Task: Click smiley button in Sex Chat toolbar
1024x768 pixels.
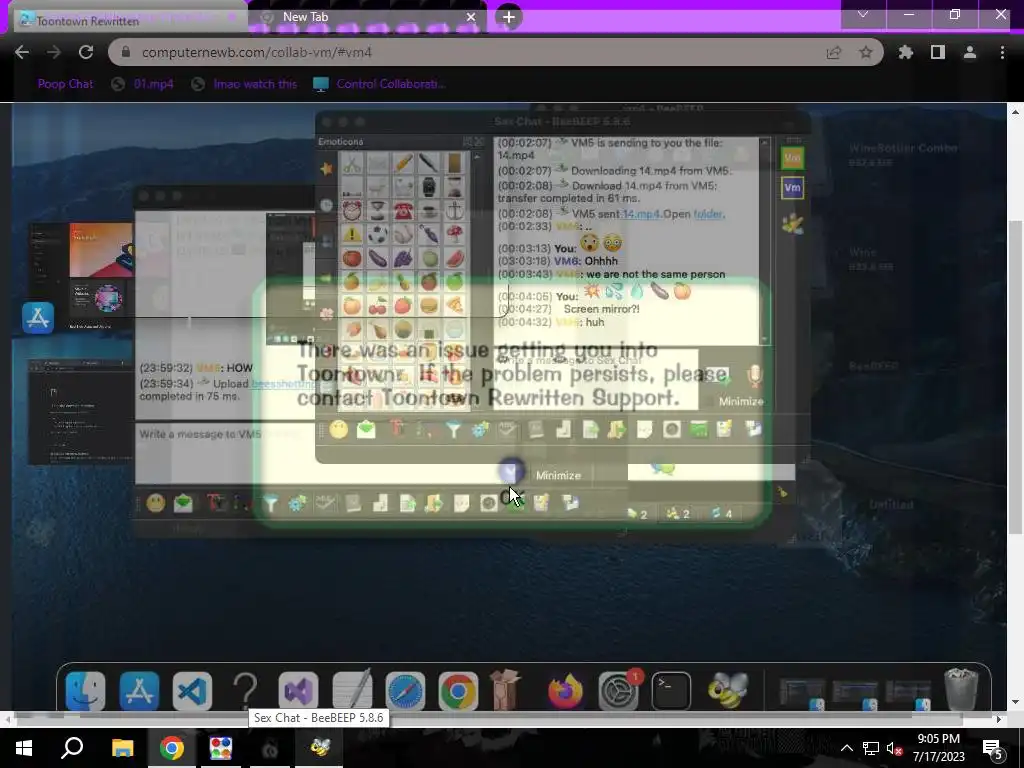Action: pos(338,429)
